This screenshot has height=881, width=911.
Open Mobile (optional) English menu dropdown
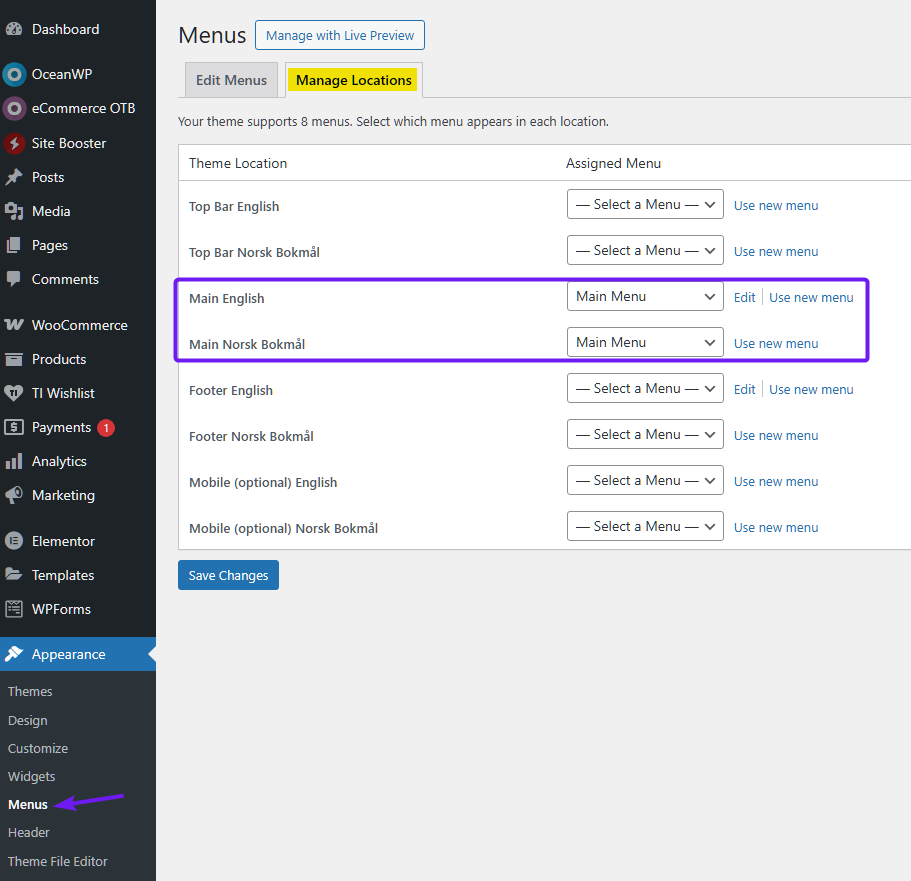click(645, 480)
